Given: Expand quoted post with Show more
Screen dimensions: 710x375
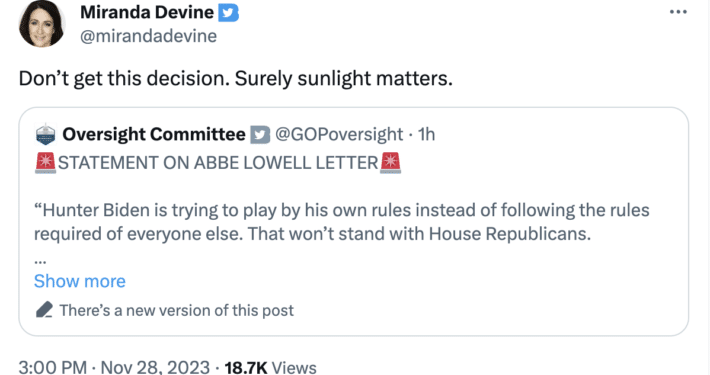Looking at the screenshot, I should tap(80, 281).
